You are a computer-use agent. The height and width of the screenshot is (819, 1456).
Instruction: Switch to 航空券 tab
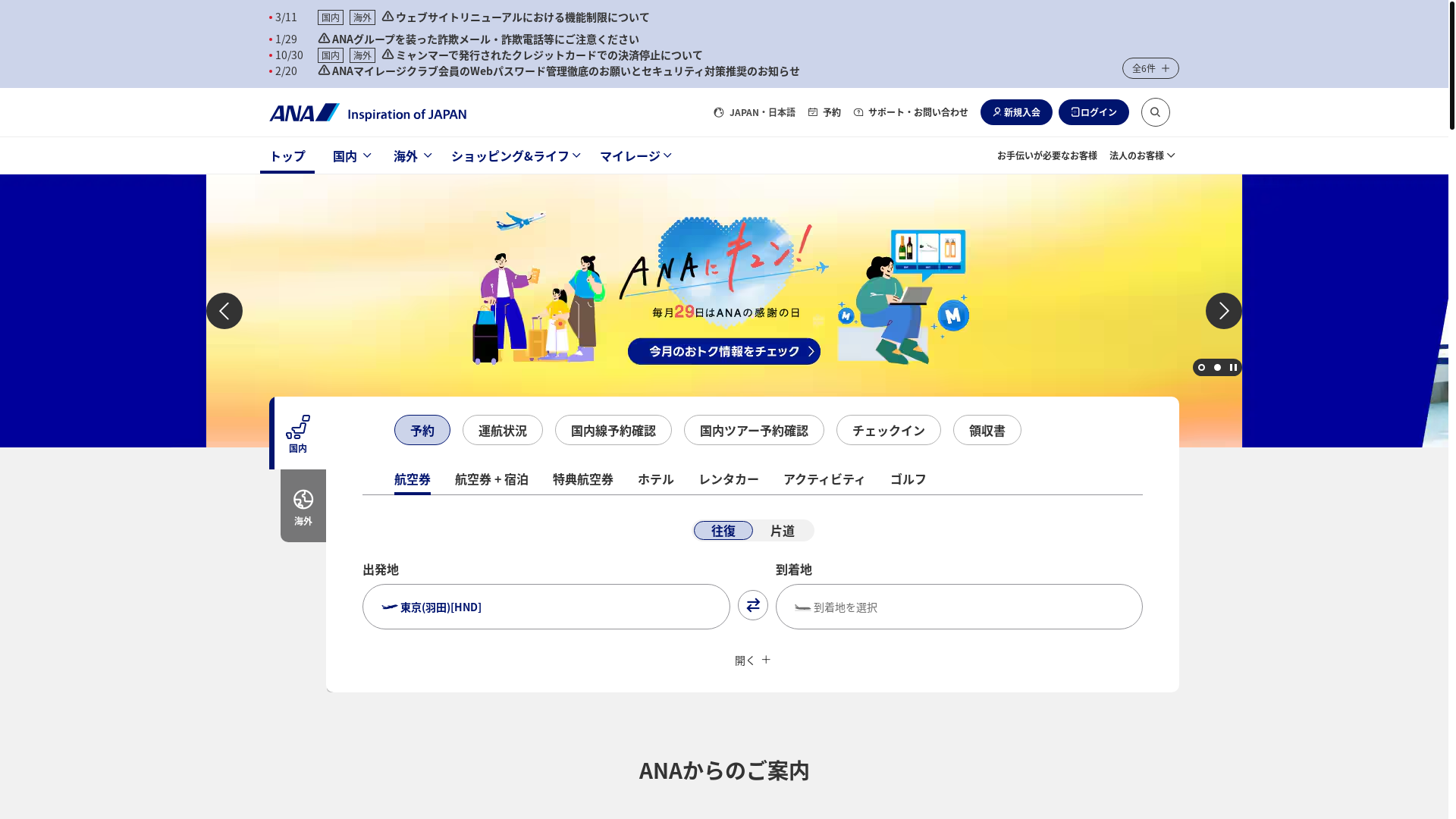(x=413, y=479)
